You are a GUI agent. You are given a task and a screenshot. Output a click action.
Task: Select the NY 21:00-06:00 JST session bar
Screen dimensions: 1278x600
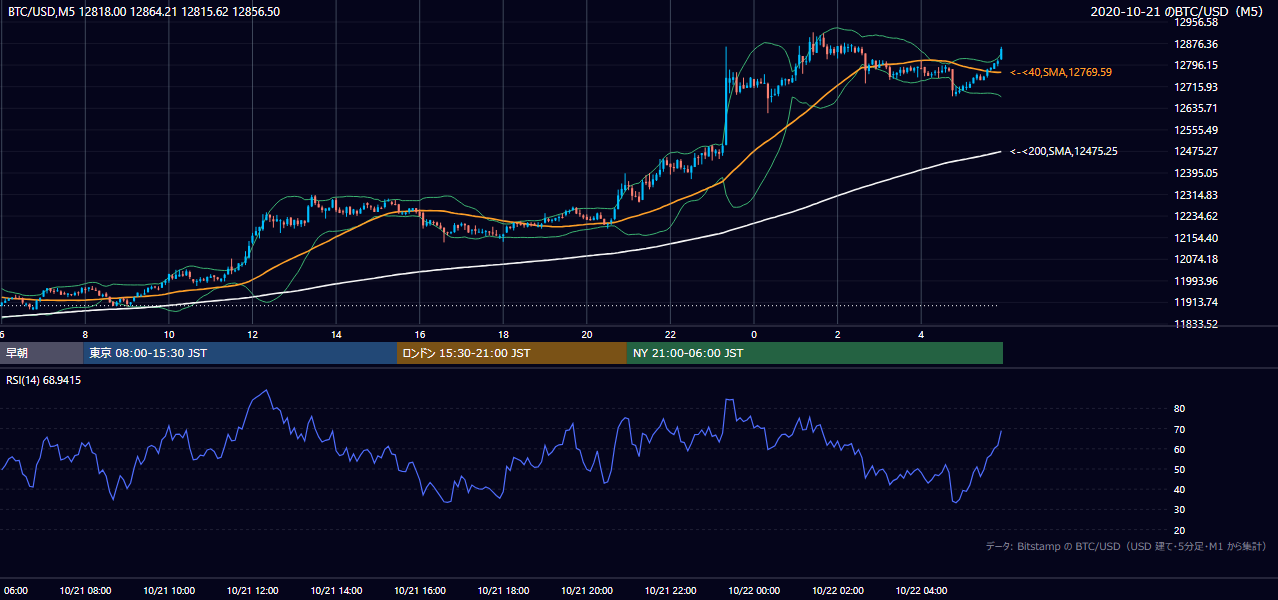[x=815, y=353]
